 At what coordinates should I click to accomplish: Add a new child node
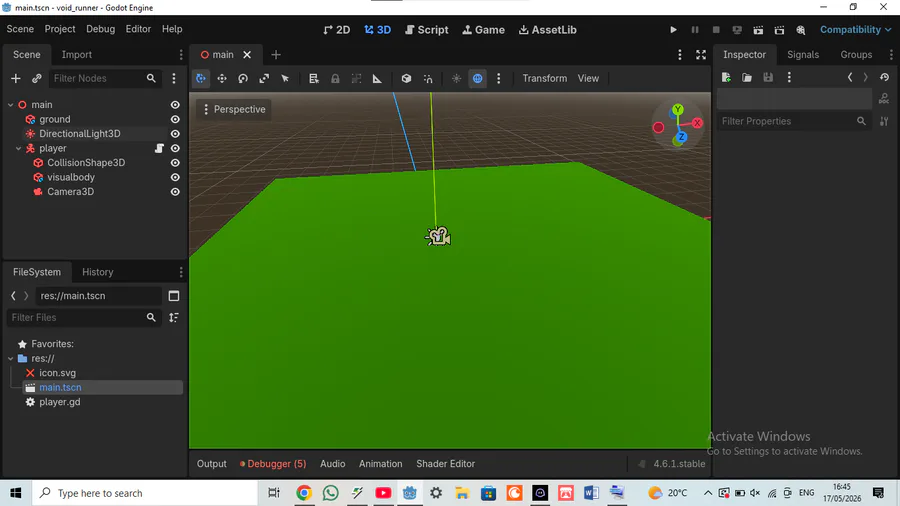pos(15,78)
